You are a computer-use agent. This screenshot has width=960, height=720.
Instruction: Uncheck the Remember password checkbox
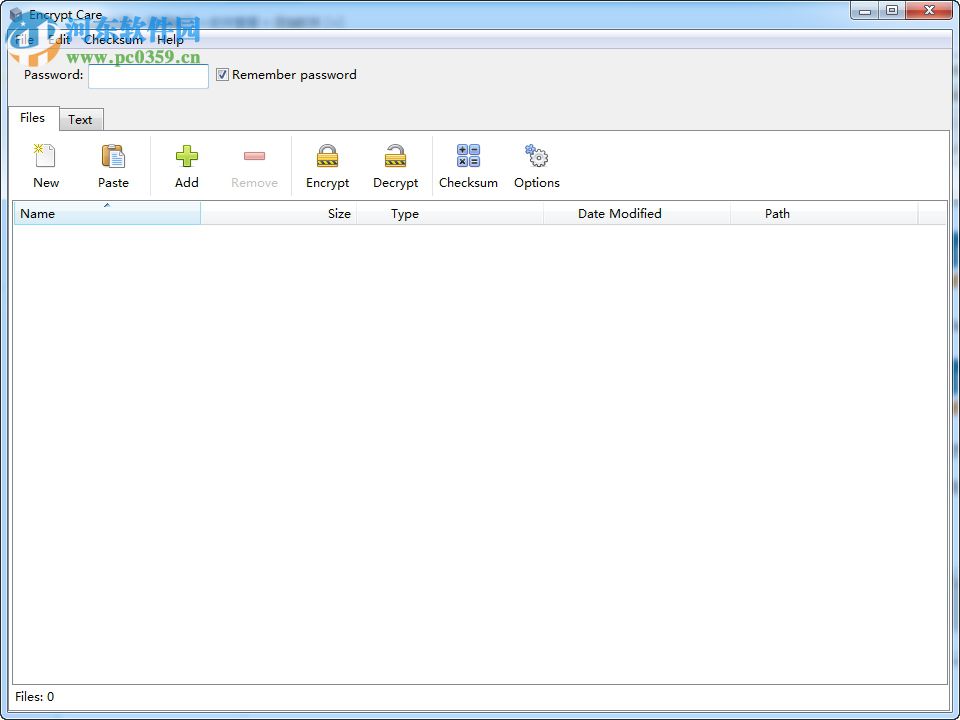coord(222,74)
